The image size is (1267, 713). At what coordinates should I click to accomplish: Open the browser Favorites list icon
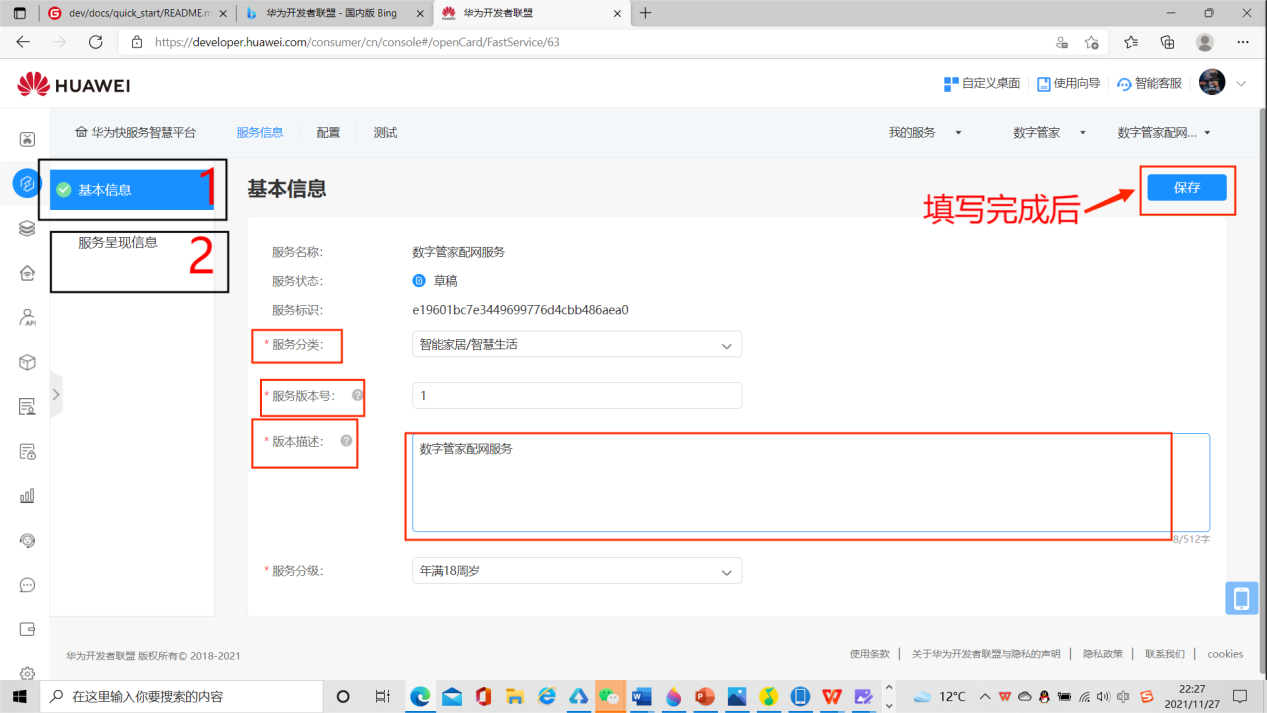(x=1131, y=42)
